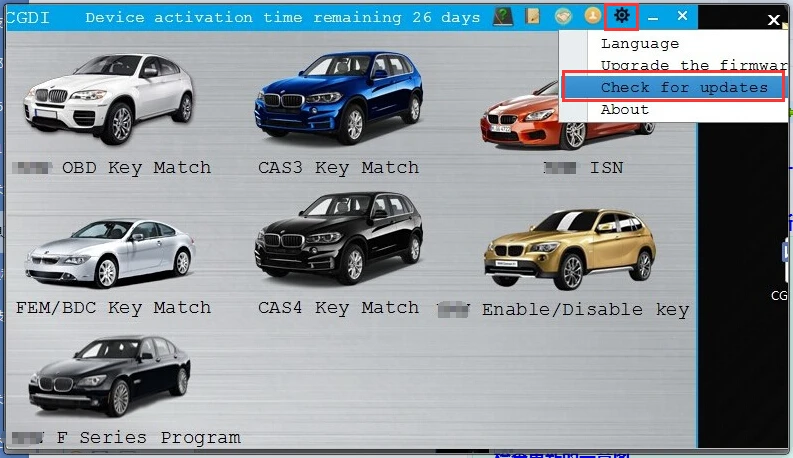Select Upgrade the firmware menu entry

tap(694, 66)
